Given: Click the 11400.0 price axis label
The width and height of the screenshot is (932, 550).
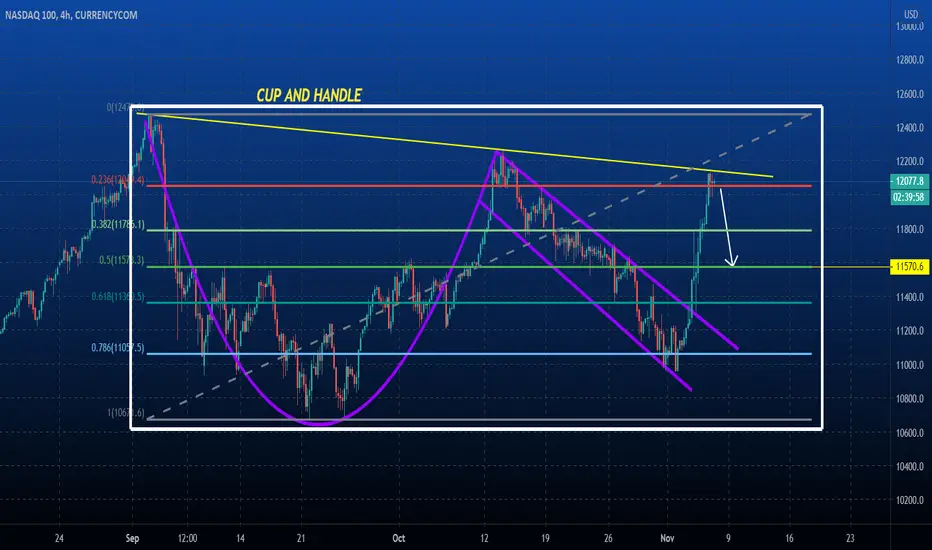Looking at the screenshot, I should point(910,297).
